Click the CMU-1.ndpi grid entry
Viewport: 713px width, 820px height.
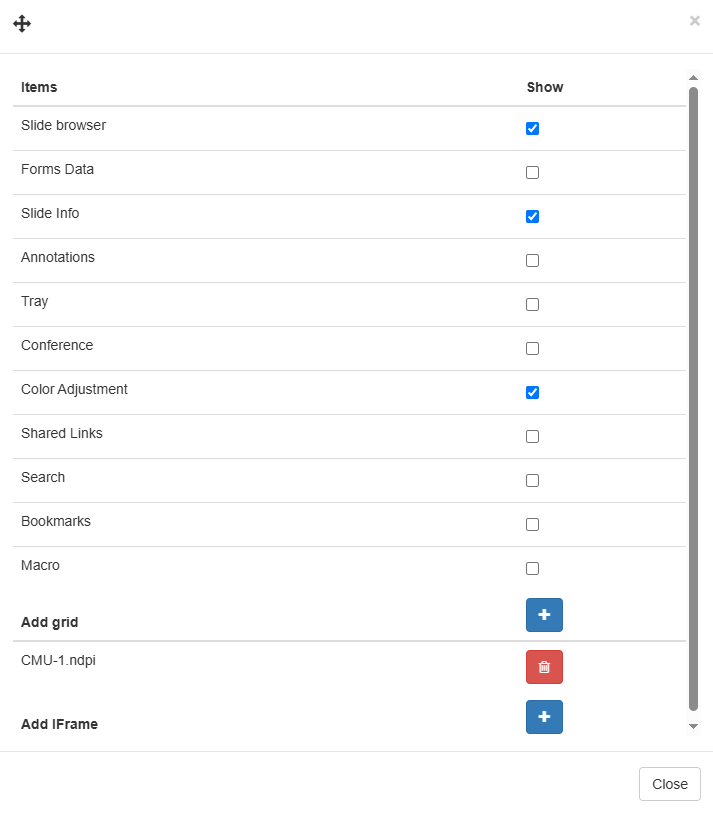(57, 660)
